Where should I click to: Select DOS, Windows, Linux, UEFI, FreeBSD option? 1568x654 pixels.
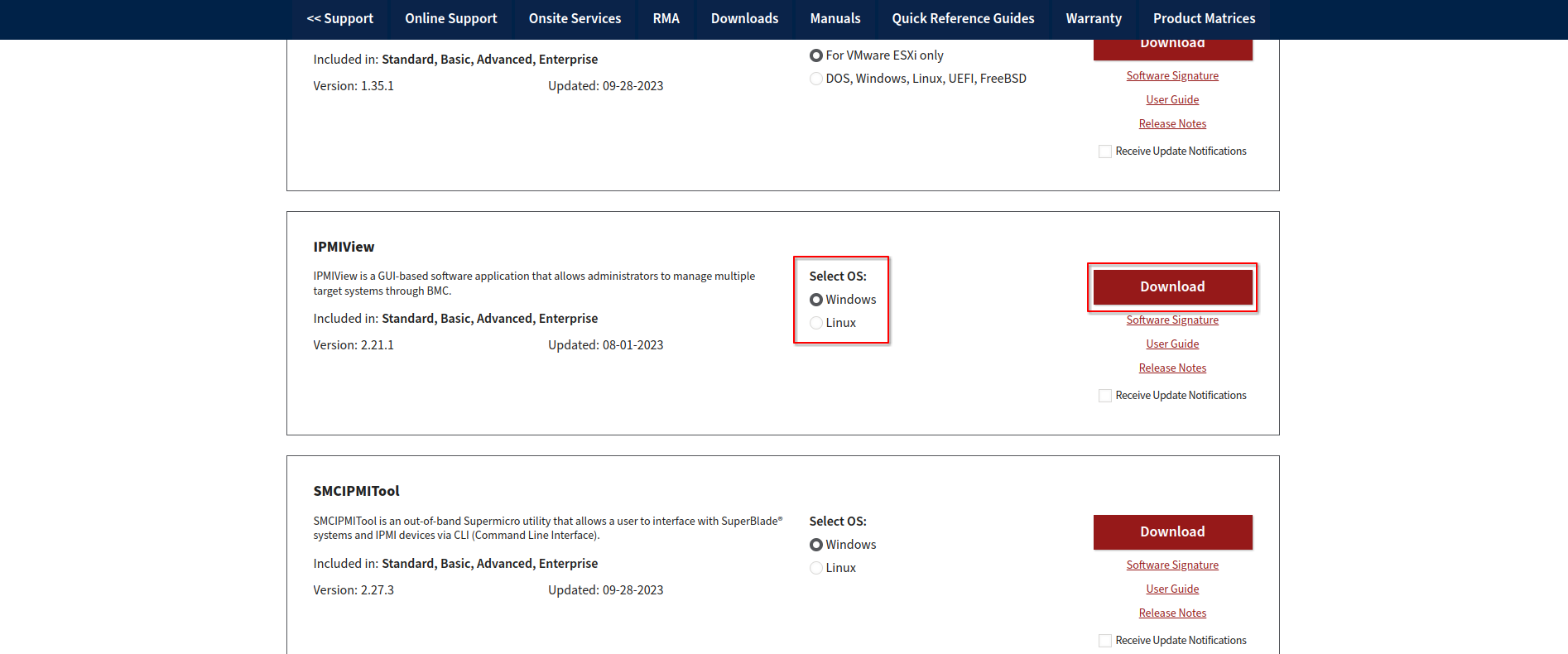(816, 79)
